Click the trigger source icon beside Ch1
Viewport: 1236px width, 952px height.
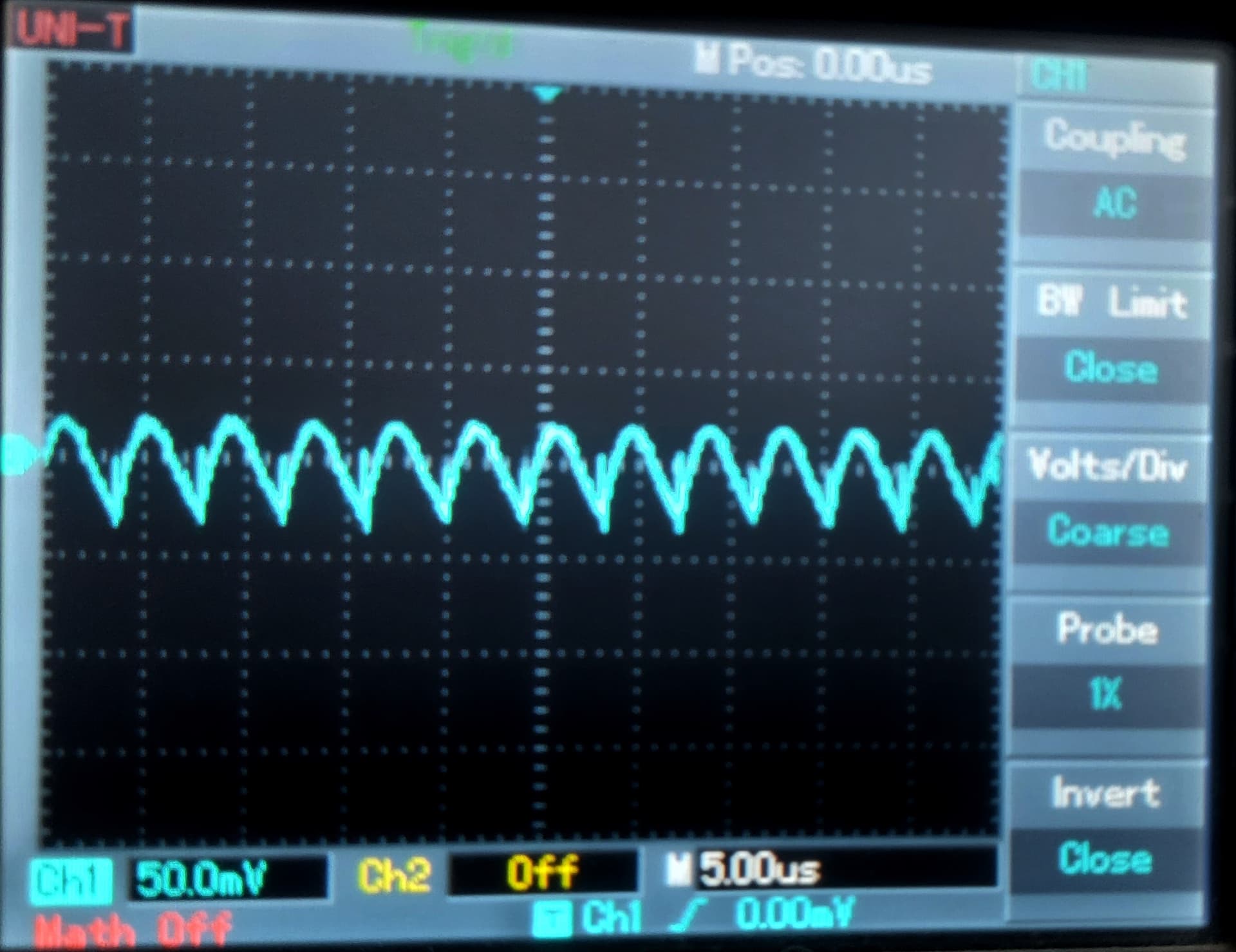pos(552,919)
